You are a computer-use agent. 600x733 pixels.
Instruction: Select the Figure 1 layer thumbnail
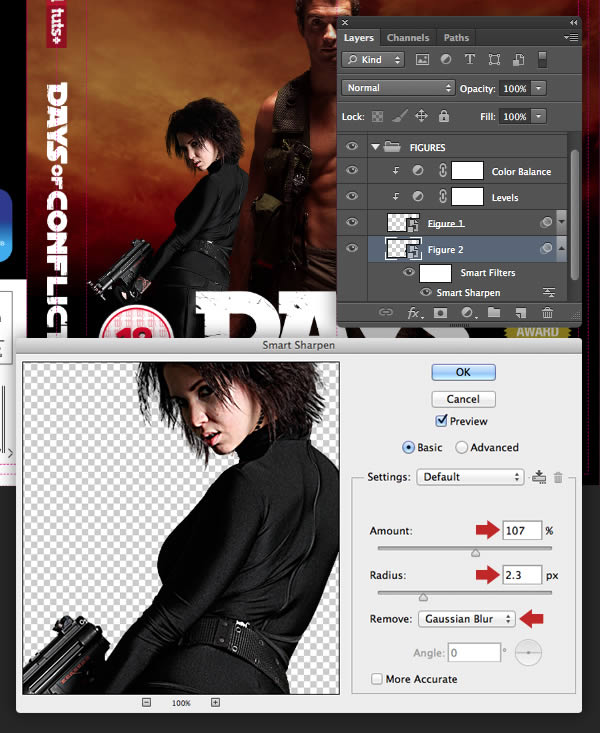(403, 223)
